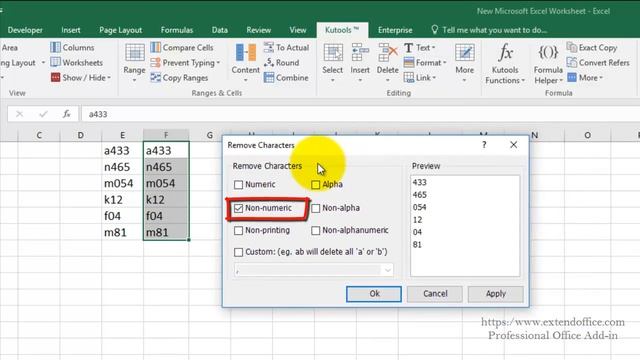640x360 pixels.
Task: Click the formula bar cancel X icon
Action: pyautogui.click(x=19, y=114)
